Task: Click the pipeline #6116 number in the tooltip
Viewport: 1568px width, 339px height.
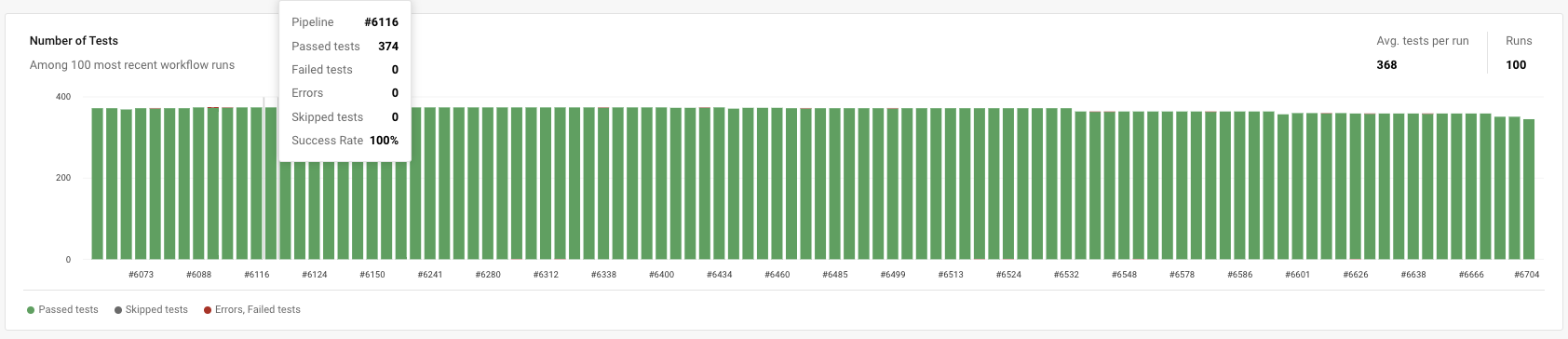Action: (382, 22)
